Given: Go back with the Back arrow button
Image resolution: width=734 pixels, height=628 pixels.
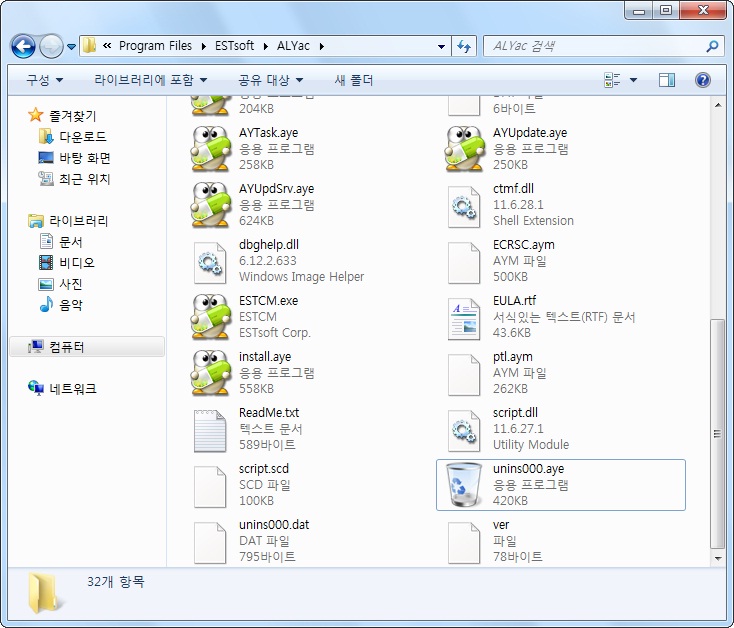Looking at the screenshot, I should (23, 46).
